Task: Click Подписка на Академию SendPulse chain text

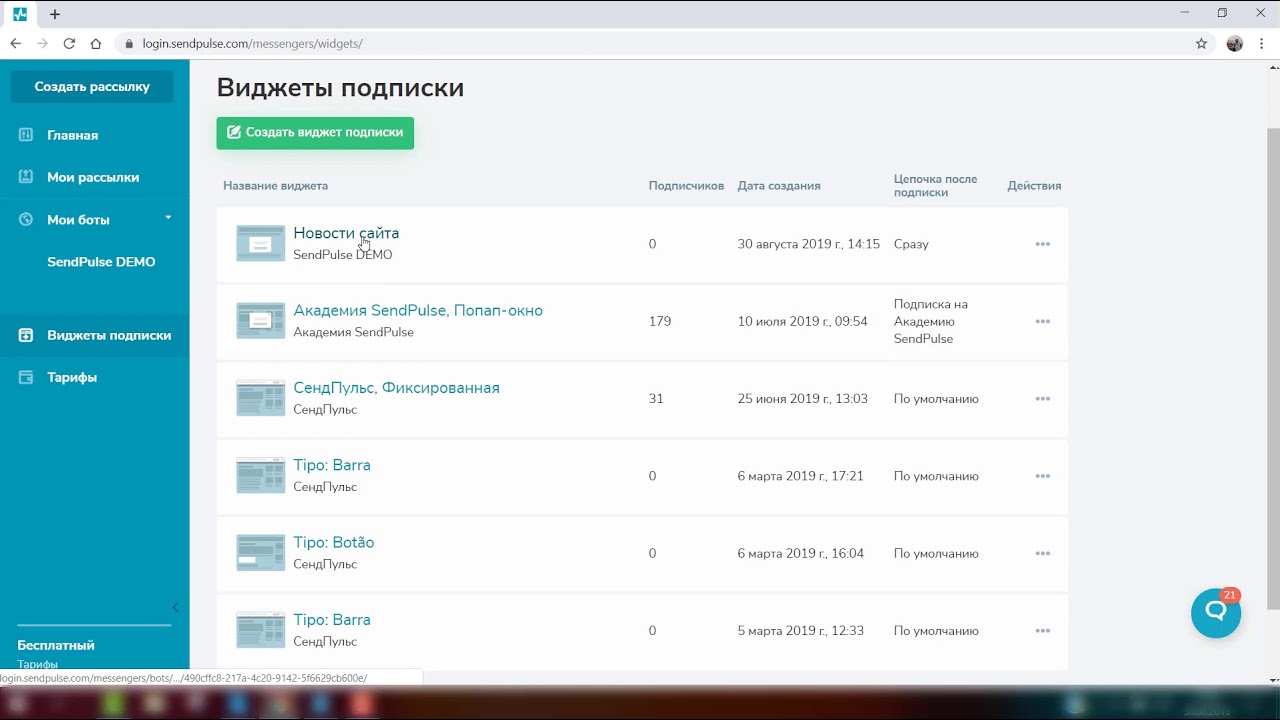Action: pos(931,321)
